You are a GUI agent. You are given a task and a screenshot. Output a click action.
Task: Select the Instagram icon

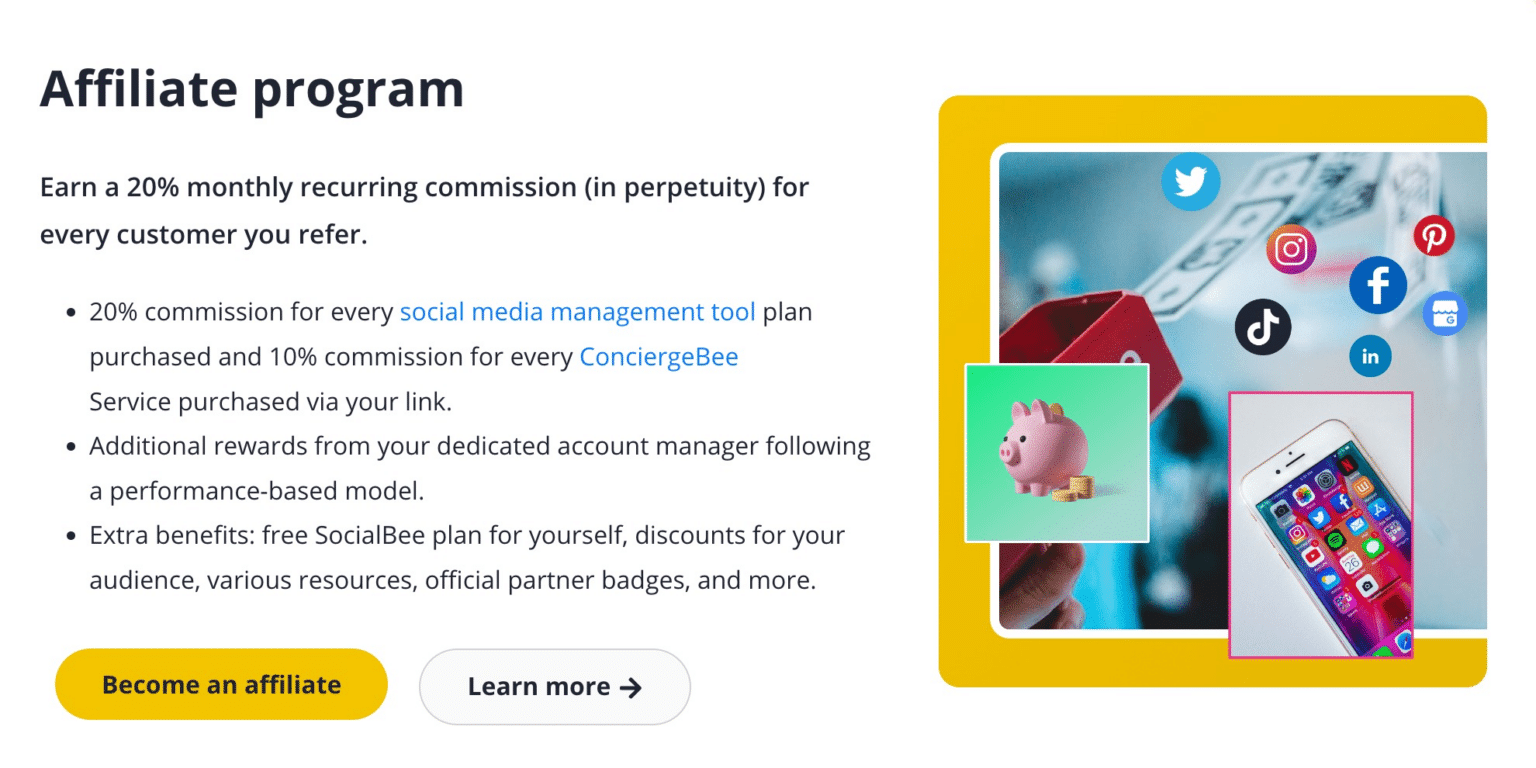tap(1291, 248)
